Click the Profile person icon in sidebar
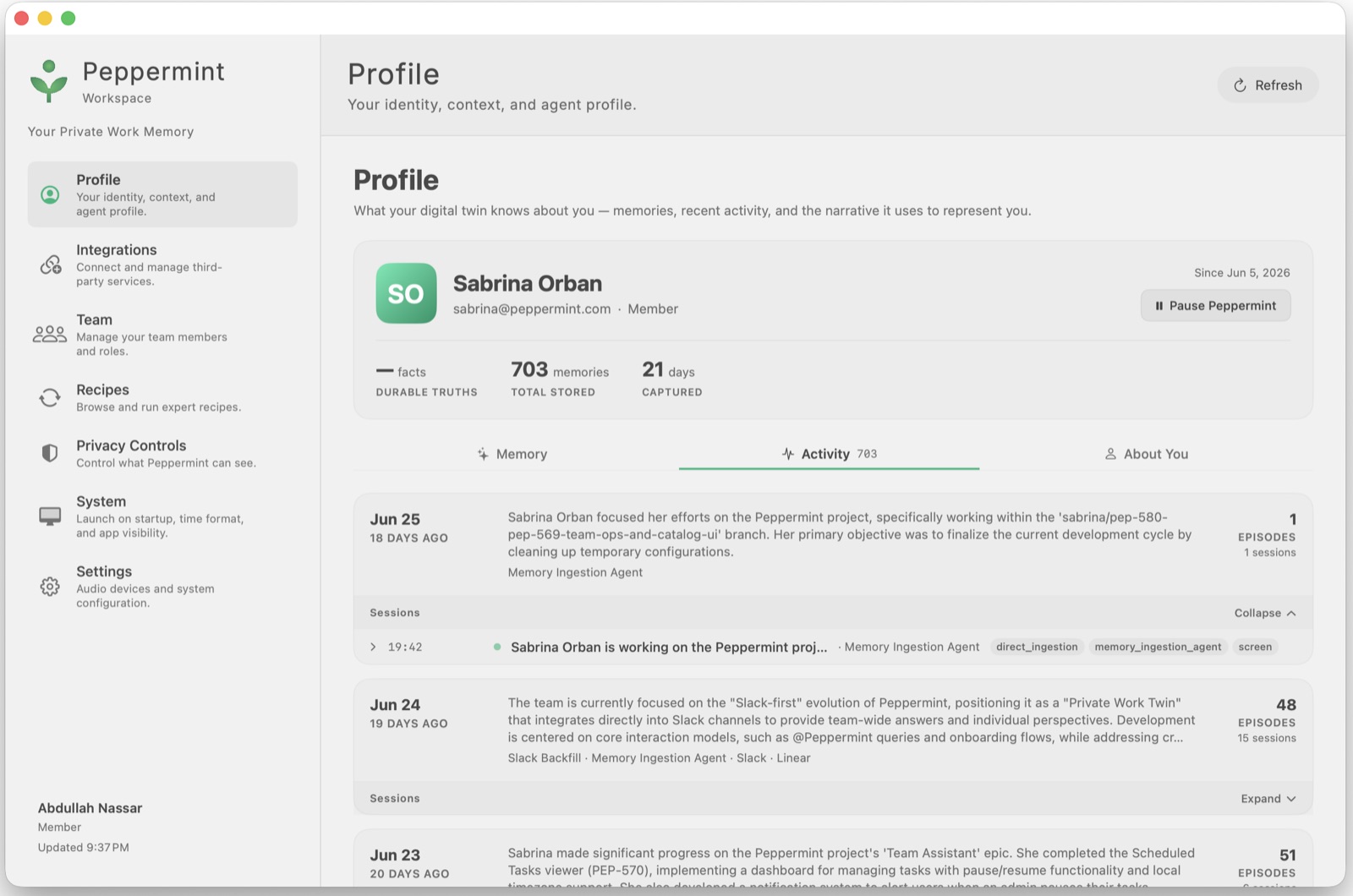 click(50, 194)
